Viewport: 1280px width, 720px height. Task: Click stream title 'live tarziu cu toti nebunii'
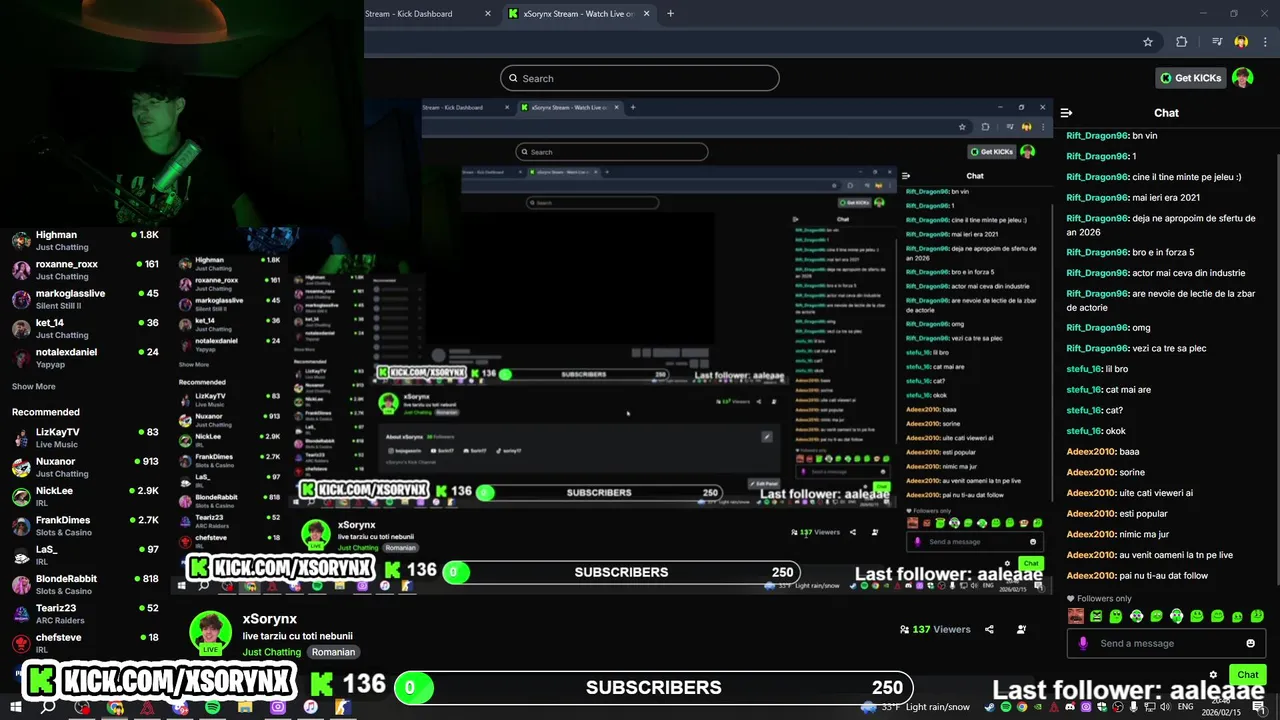click(x=297, y=636)
